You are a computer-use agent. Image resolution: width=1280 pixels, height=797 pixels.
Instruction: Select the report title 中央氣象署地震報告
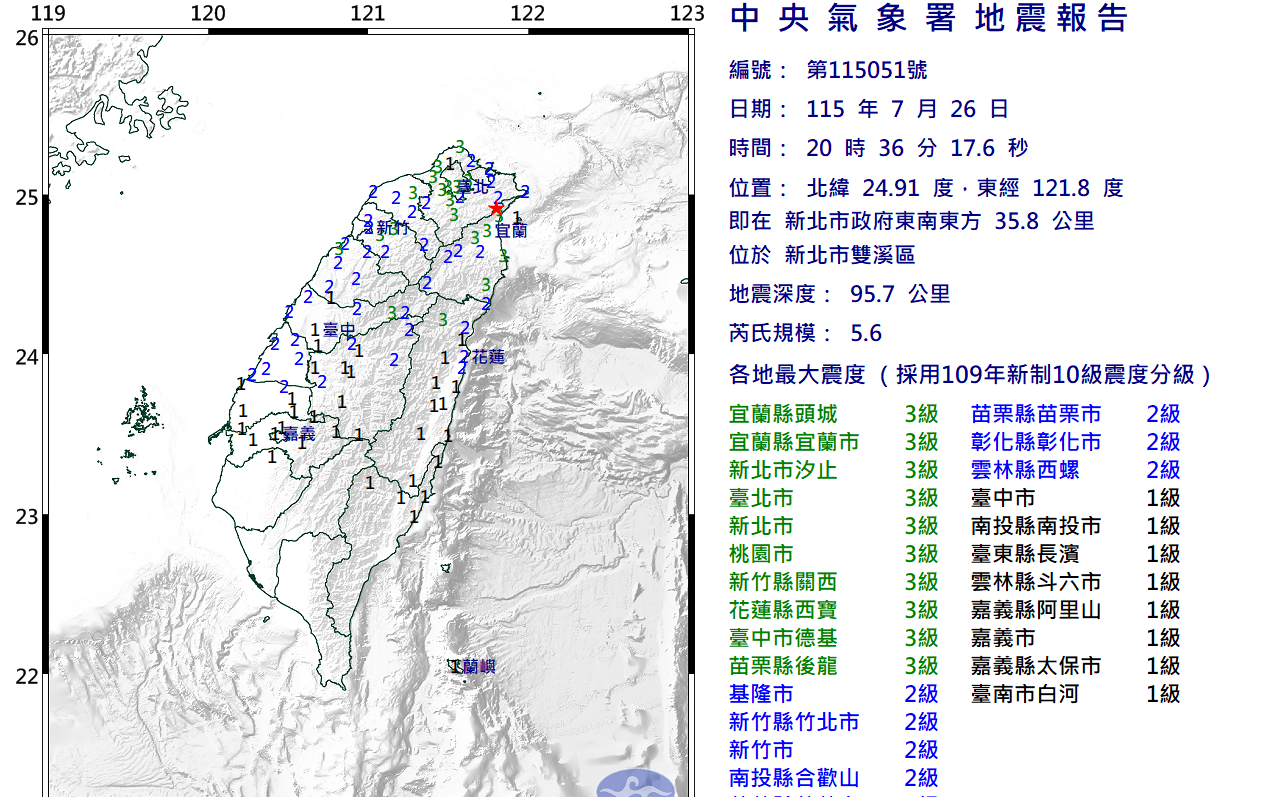click(x=930, y=18)
